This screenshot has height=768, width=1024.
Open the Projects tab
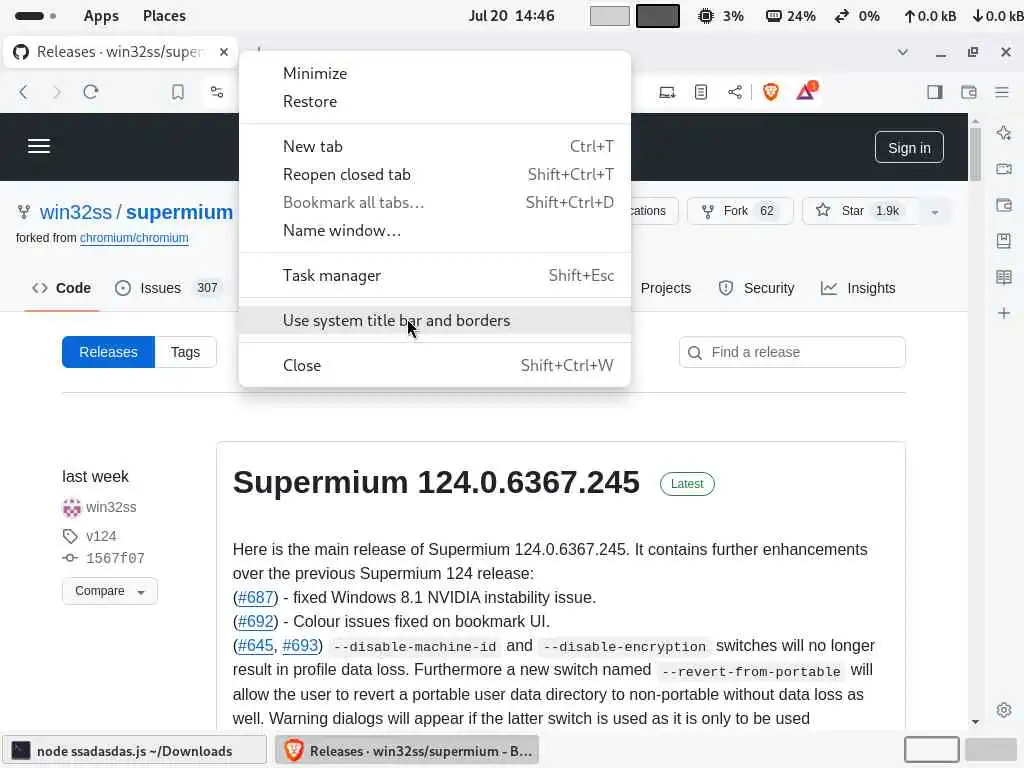(x=665, y=288)
